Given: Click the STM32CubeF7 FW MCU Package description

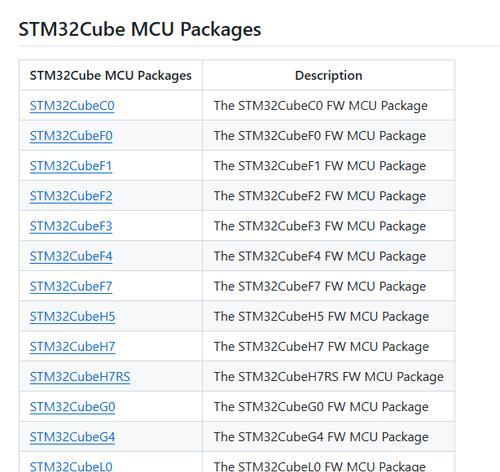Looking at the screenshot, I should pos(320,286).
